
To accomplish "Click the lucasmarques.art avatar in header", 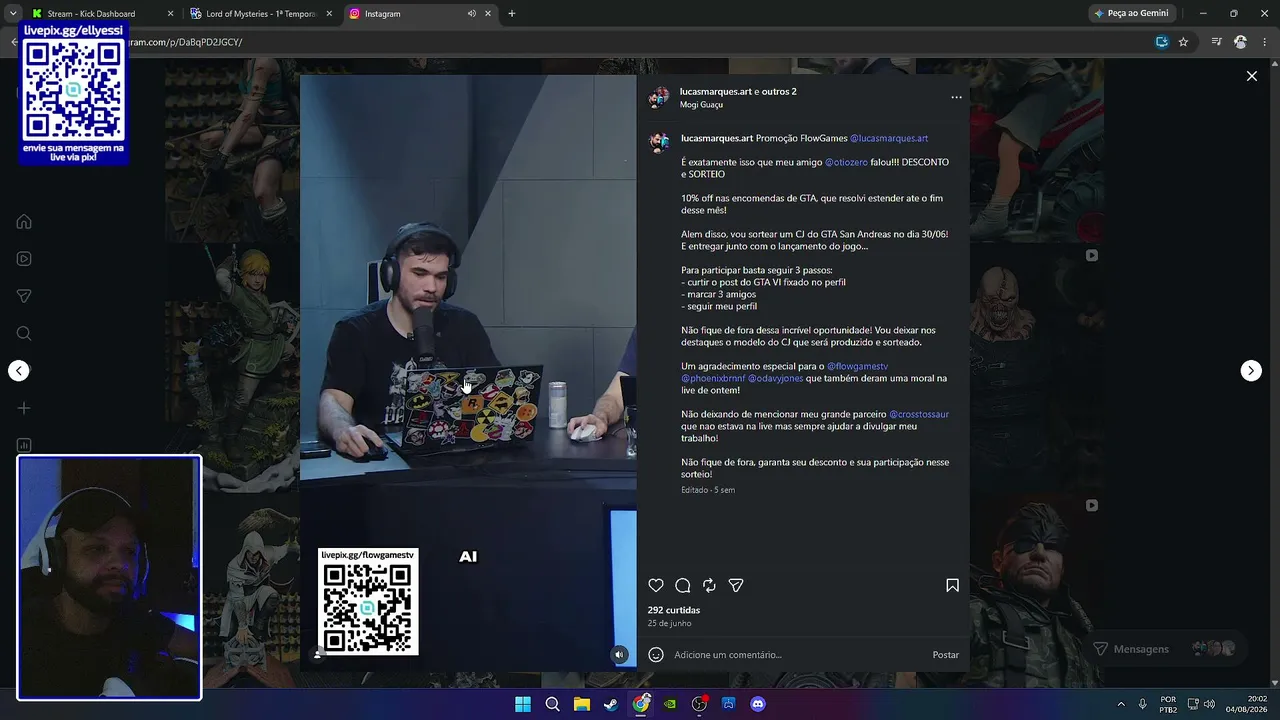I will (x=659, y=97).
